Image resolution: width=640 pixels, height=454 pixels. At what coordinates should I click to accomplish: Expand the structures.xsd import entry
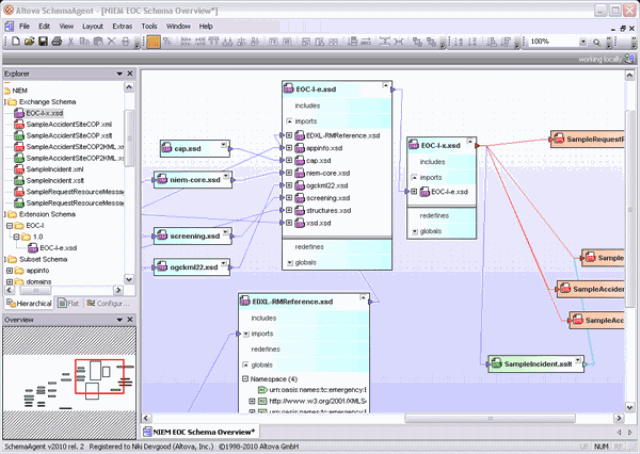click(x=289, y=210)
